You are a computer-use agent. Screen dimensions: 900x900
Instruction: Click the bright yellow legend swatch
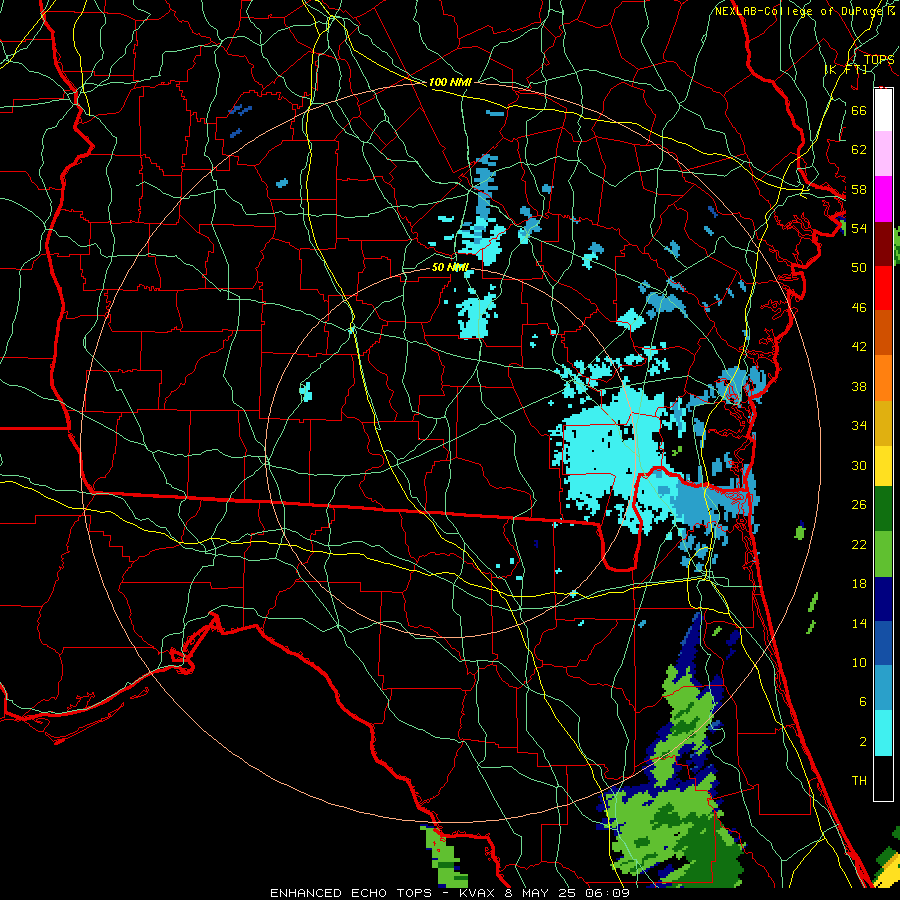[x=883, y=466]
